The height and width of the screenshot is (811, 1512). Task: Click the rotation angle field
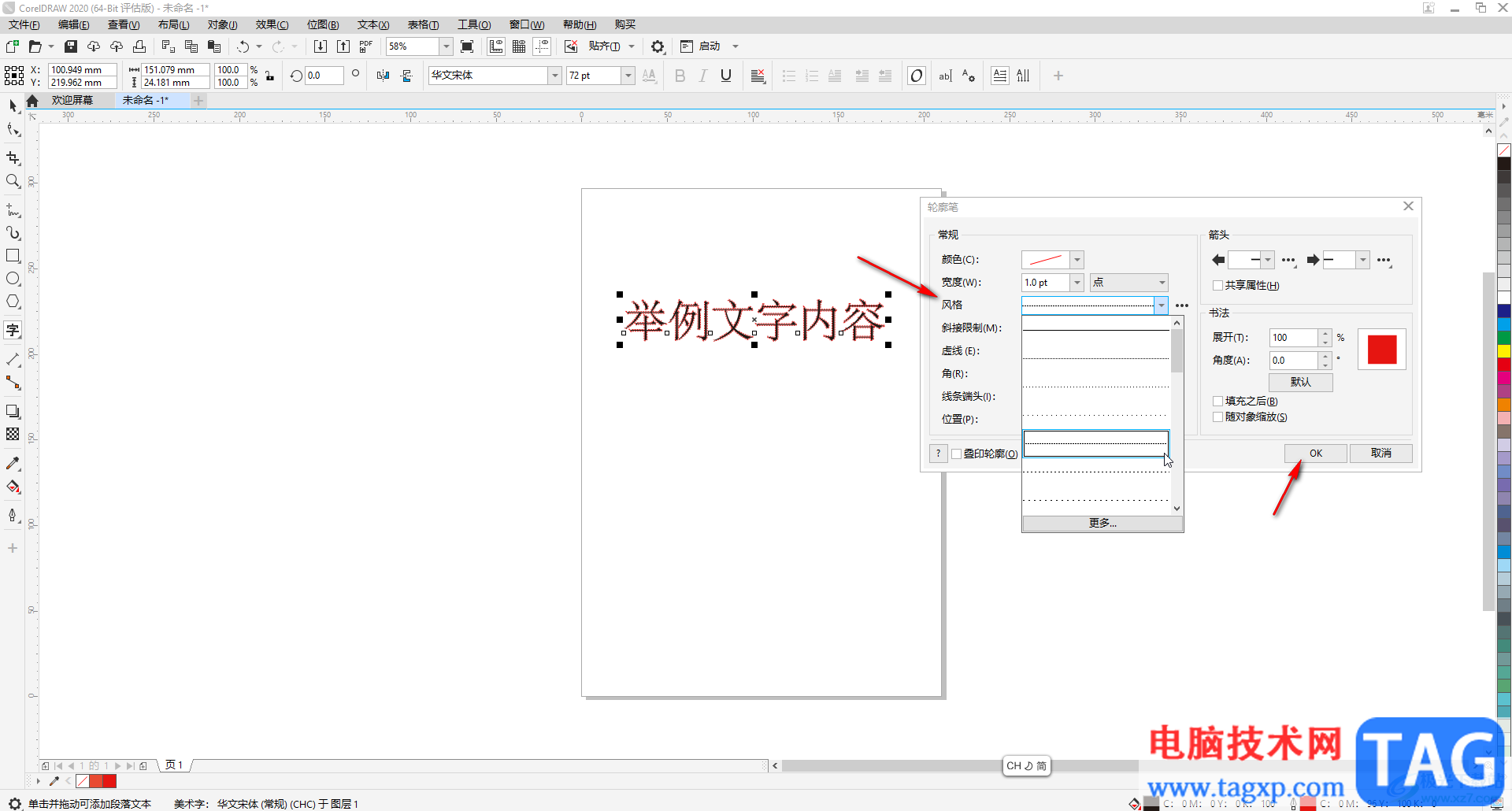[324, 76]
